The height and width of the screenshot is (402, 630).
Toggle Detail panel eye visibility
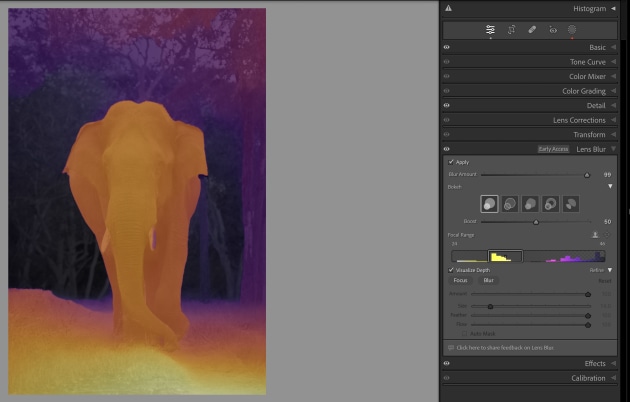(446, 106)
